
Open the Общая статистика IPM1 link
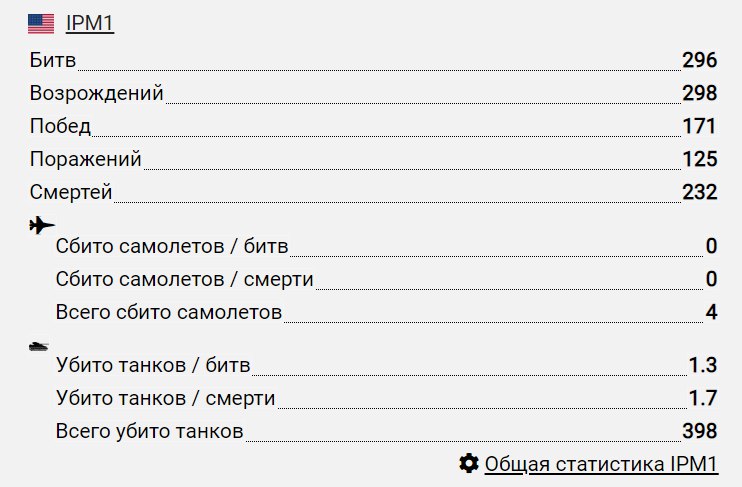[600, 464]
